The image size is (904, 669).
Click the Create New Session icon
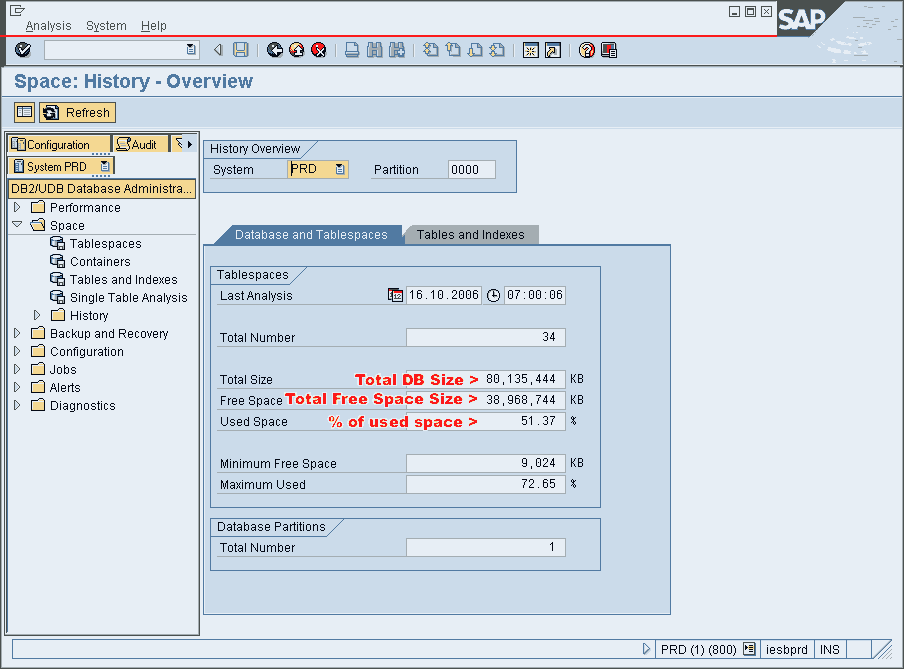530,50
